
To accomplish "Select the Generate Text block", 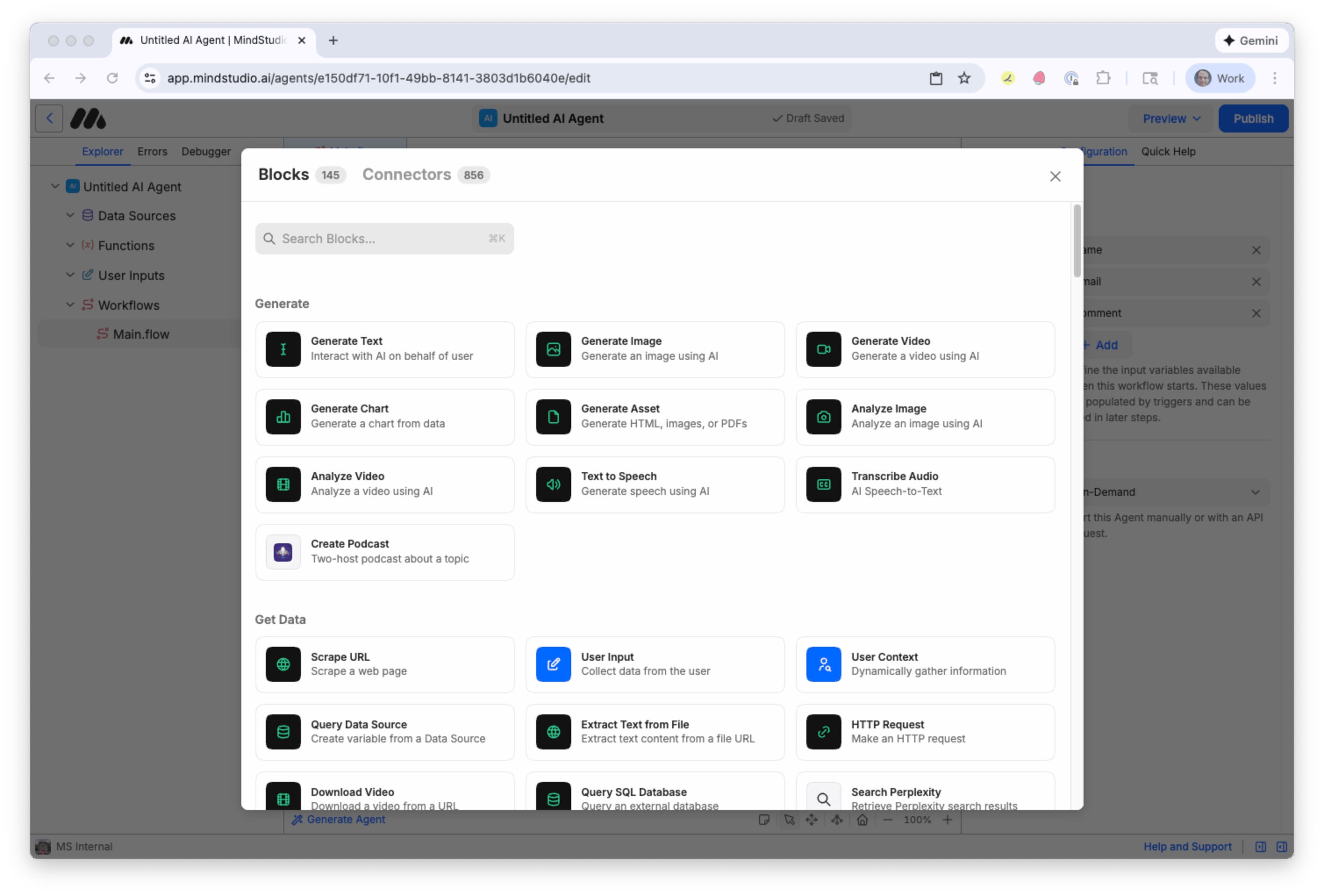I will click(x=385, y=349).
